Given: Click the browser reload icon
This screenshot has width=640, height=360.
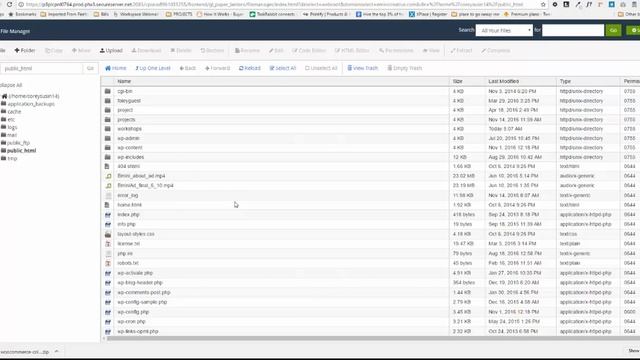Looking at the screenshot, I should 9,4.
